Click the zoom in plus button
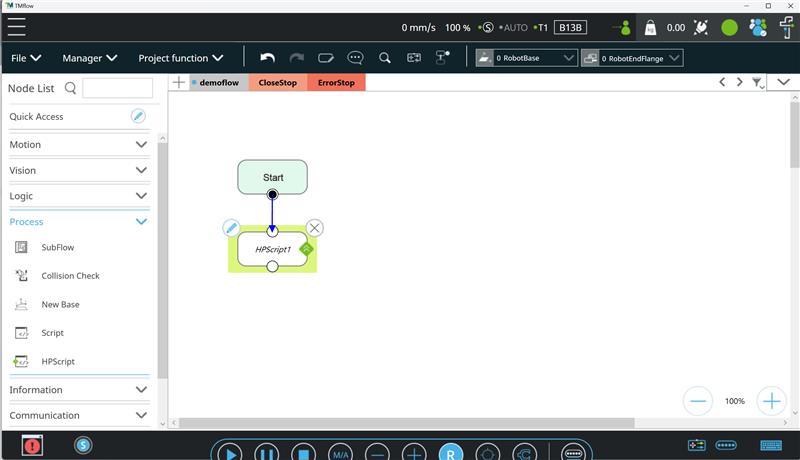 click(771, 401)
